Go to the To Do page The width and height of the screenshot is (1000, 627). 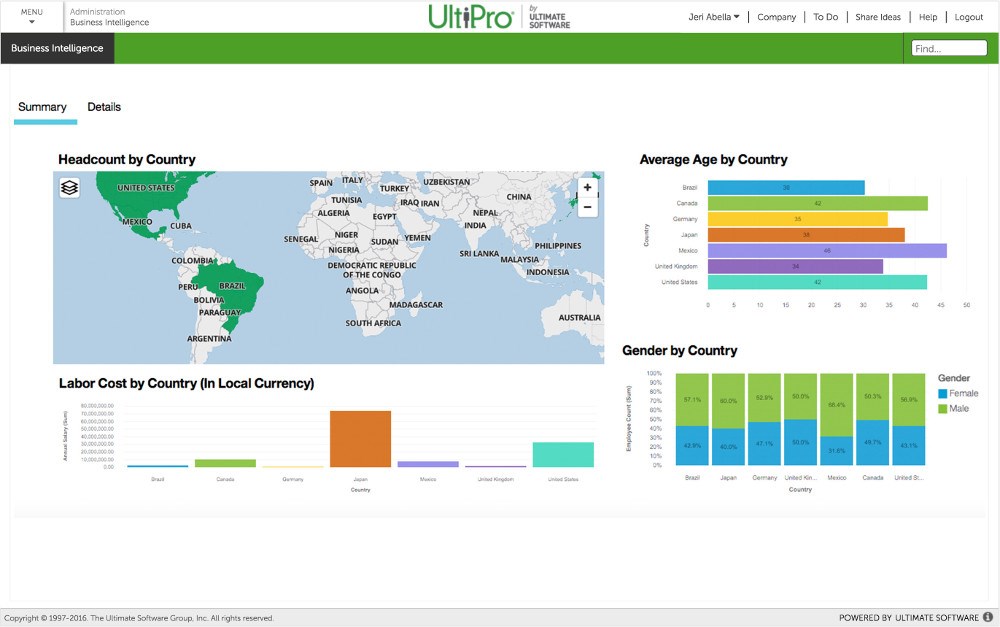coord(825,17)
